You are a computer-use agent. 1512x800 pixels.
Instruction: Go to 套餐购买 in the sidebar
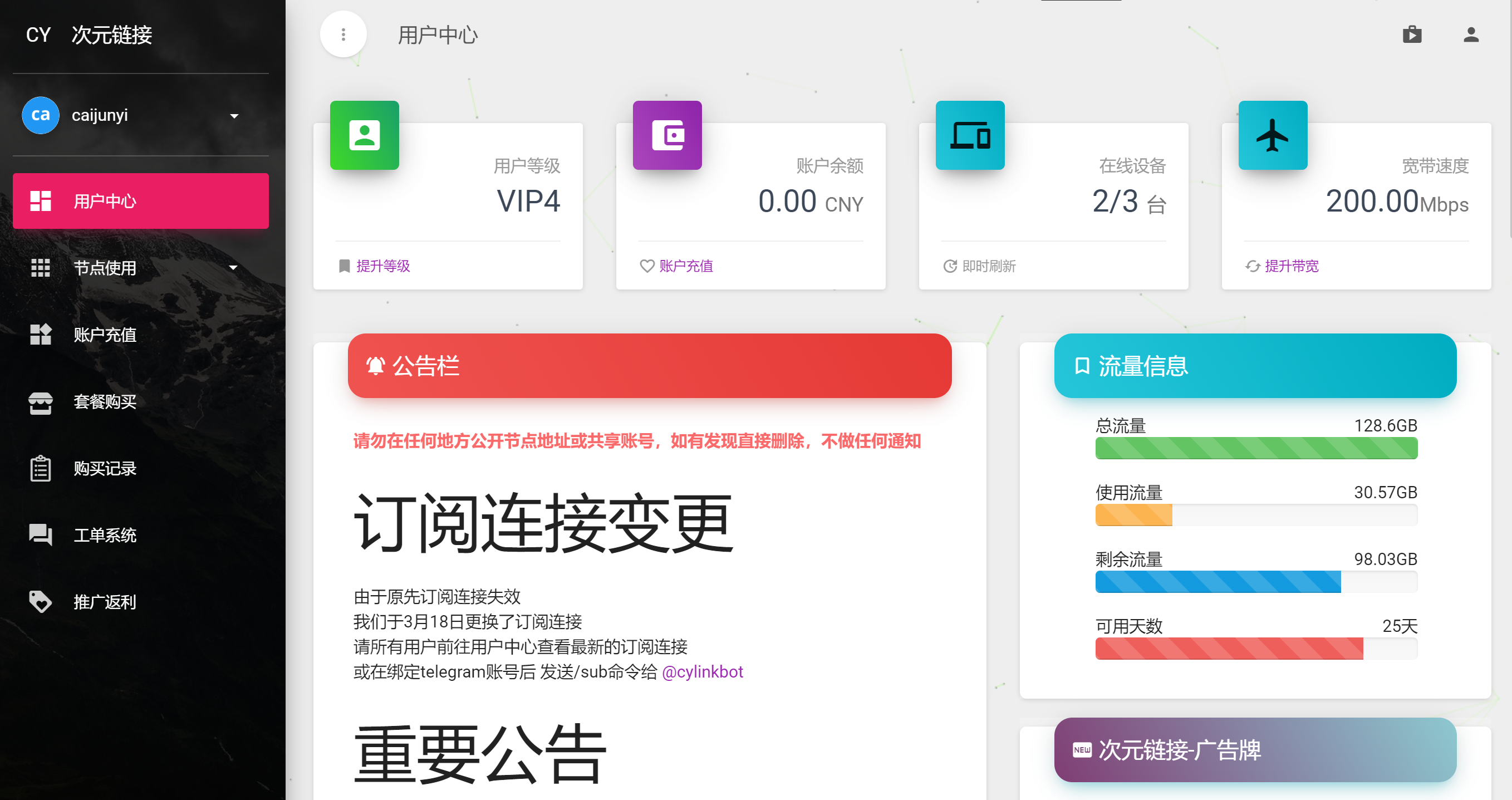click(141, 402)
